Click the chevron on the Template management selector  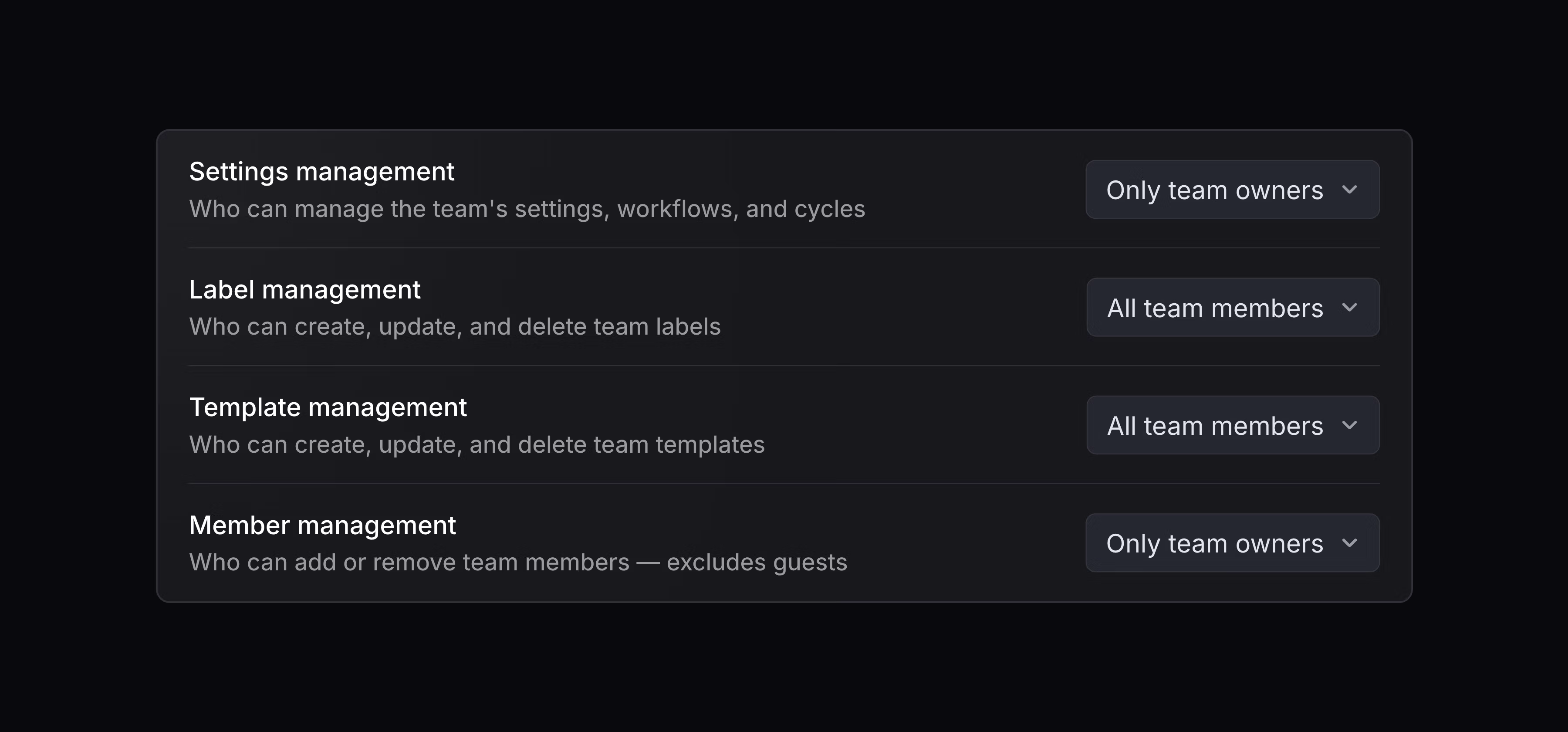pyautogui.click(x=1350, y=425)
